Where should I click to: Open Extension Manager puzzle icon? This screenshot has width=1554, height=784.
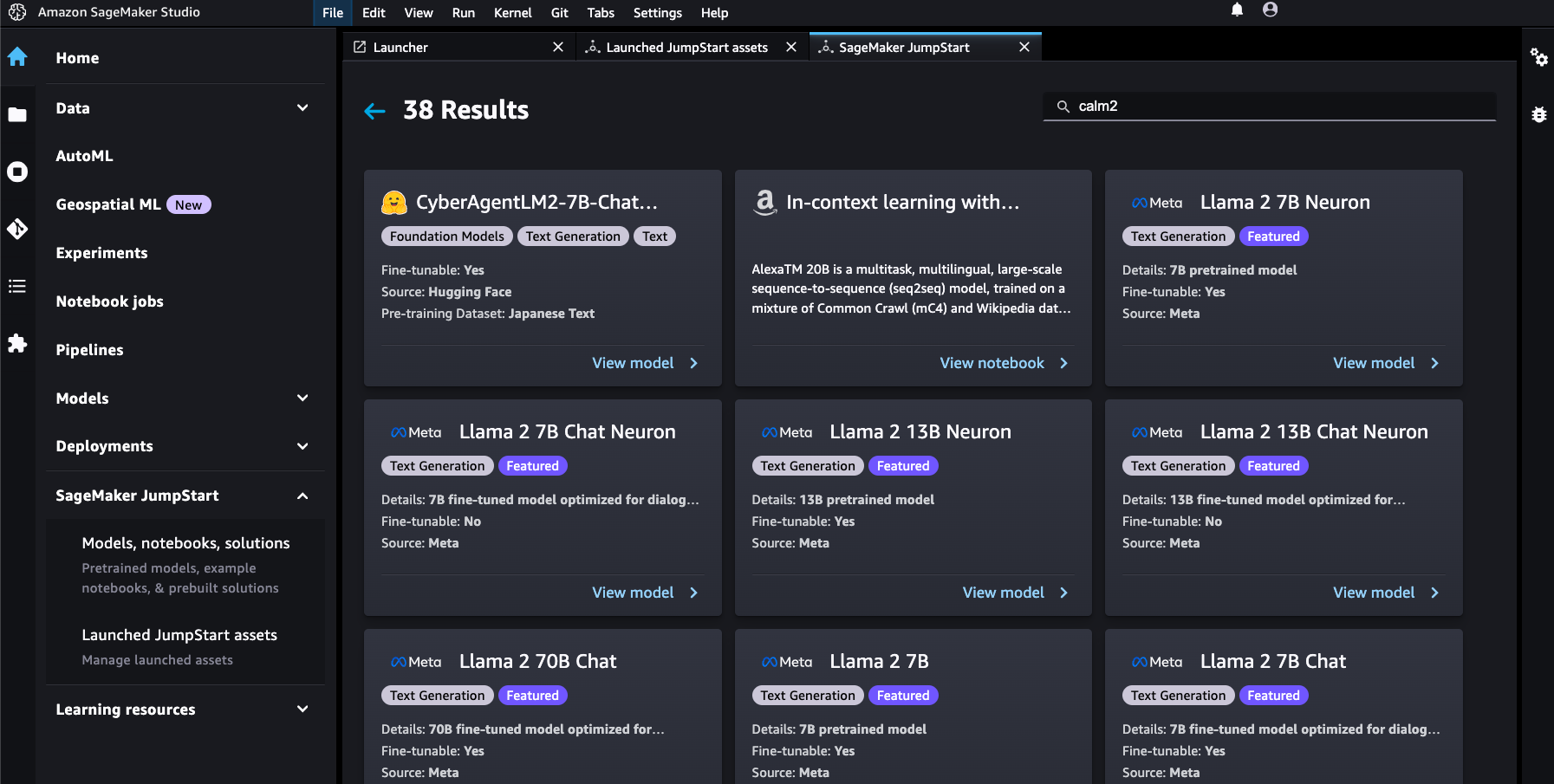pyautogui.click(x=17, y=343)
